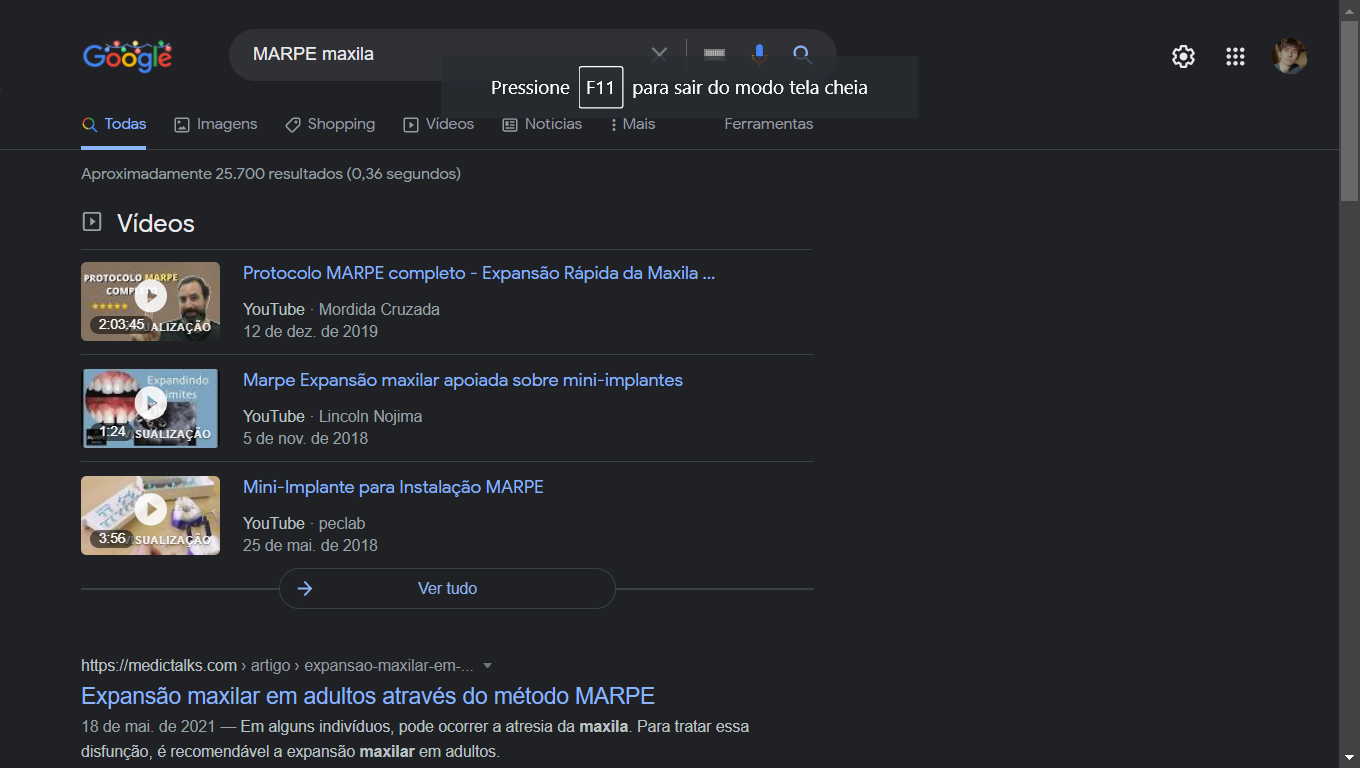The width and height of the screenshot is (1360, 768).
Task: Clear the search box with X icon
Action: [659, 54]
